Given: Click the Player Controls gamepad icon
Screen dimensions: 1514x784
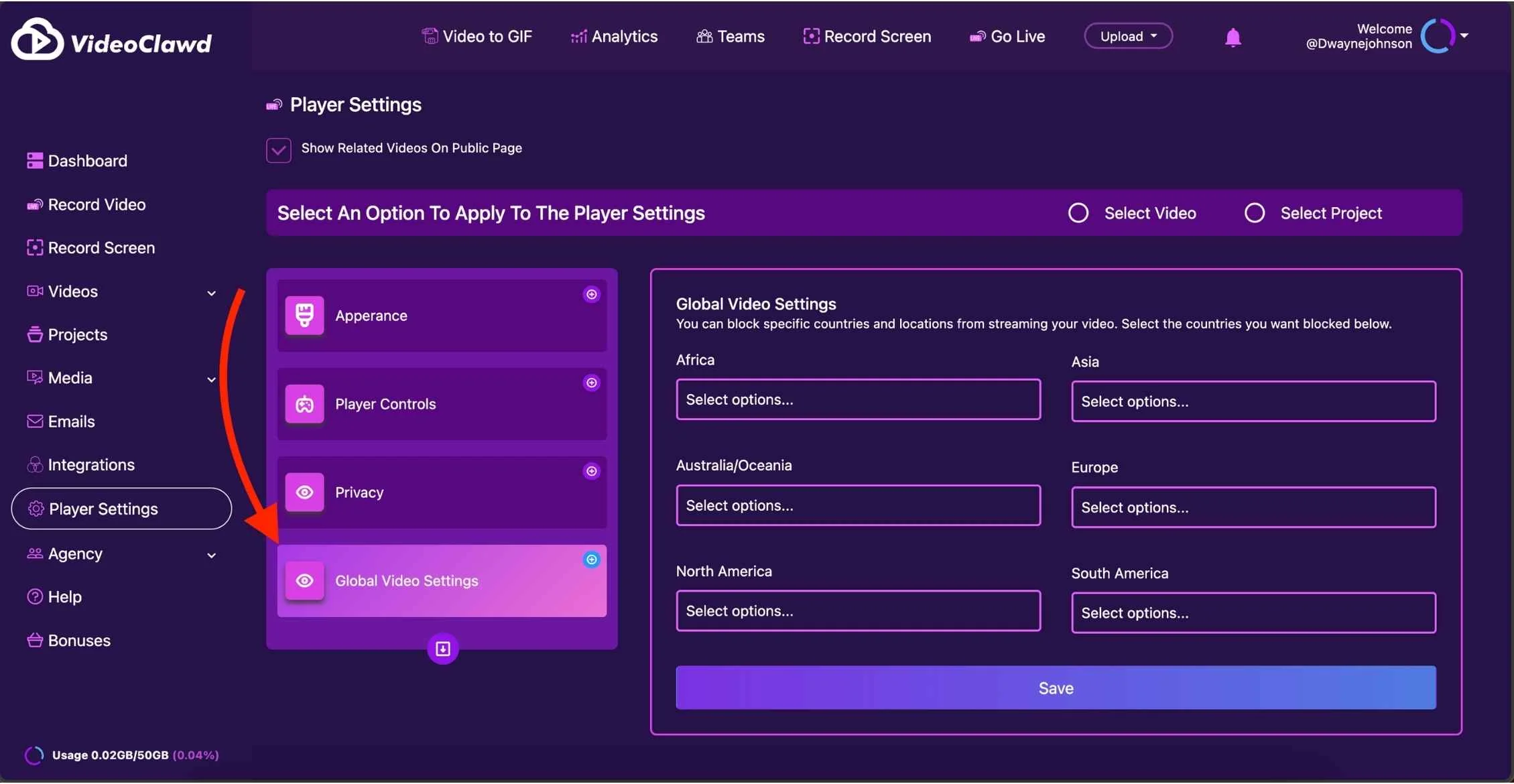Looking at the screenshot, I should coord(304,403).
